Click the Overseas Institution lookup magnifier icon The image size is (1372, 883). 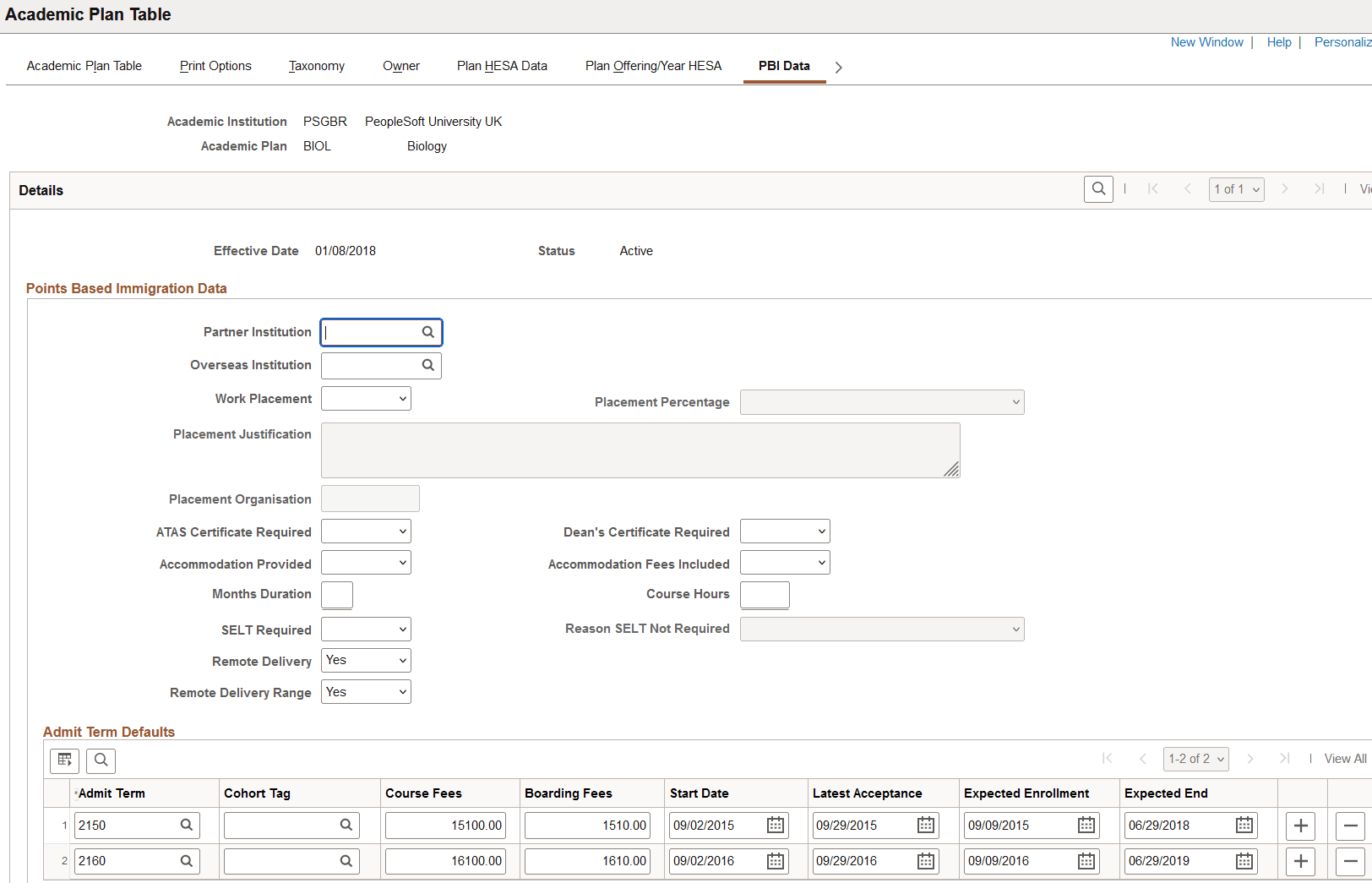428,365
